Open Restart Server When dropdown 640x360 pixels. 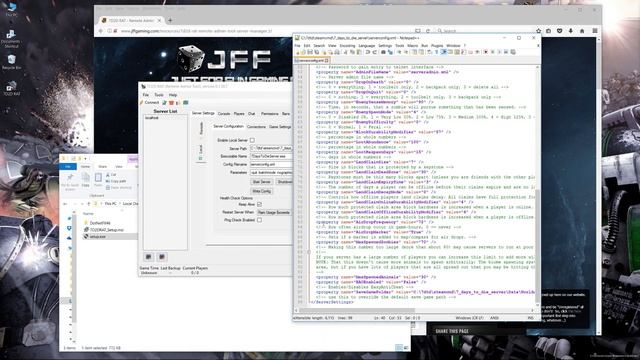(274, 212)
